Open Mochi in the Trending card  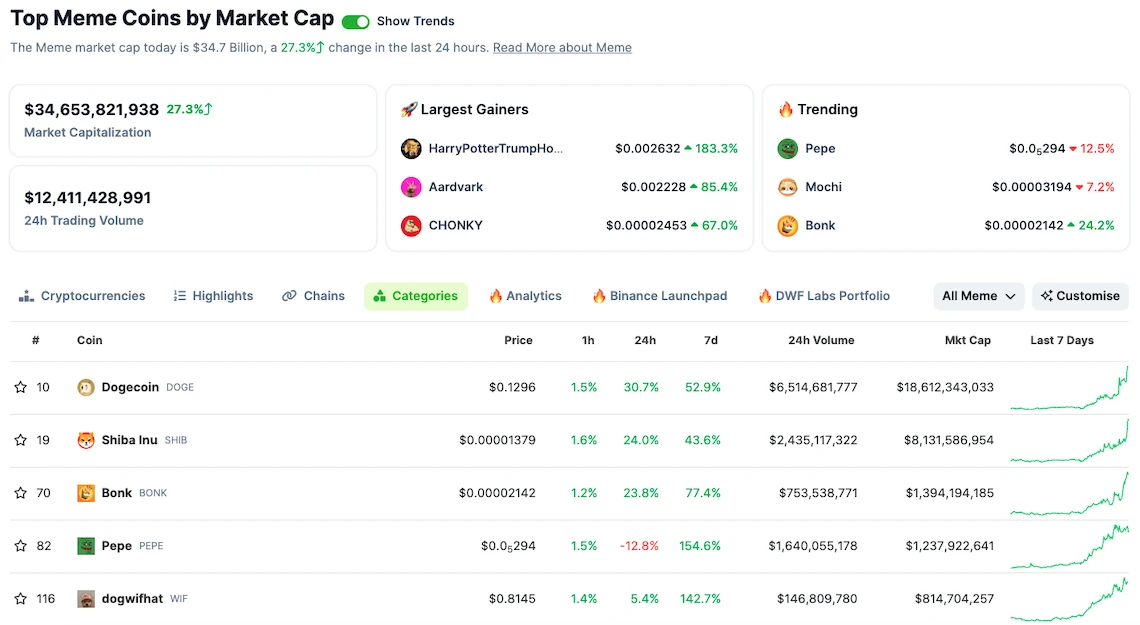pos(824,187)
